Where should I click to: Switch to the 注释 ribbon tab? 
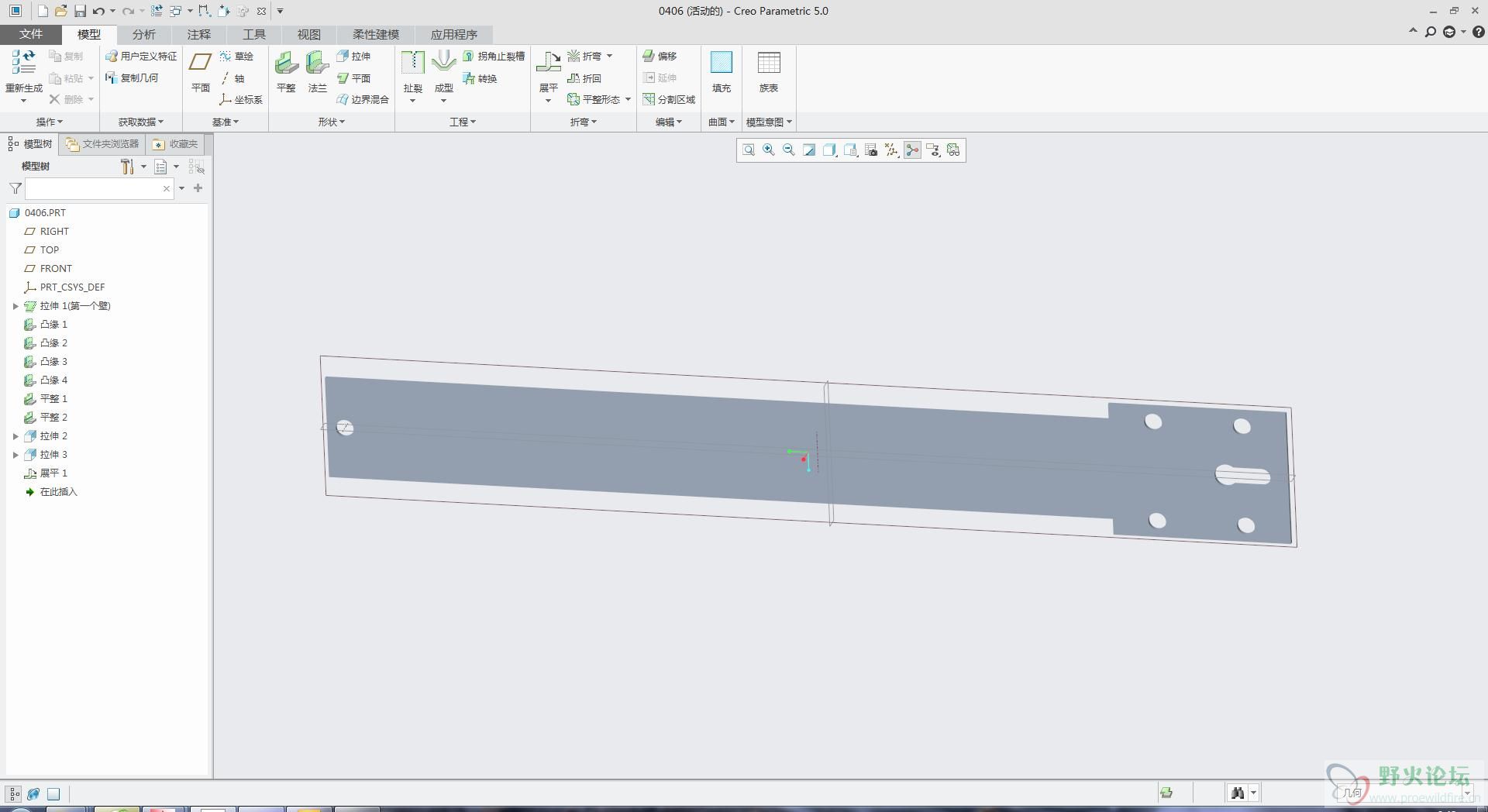tap(199, 34)
